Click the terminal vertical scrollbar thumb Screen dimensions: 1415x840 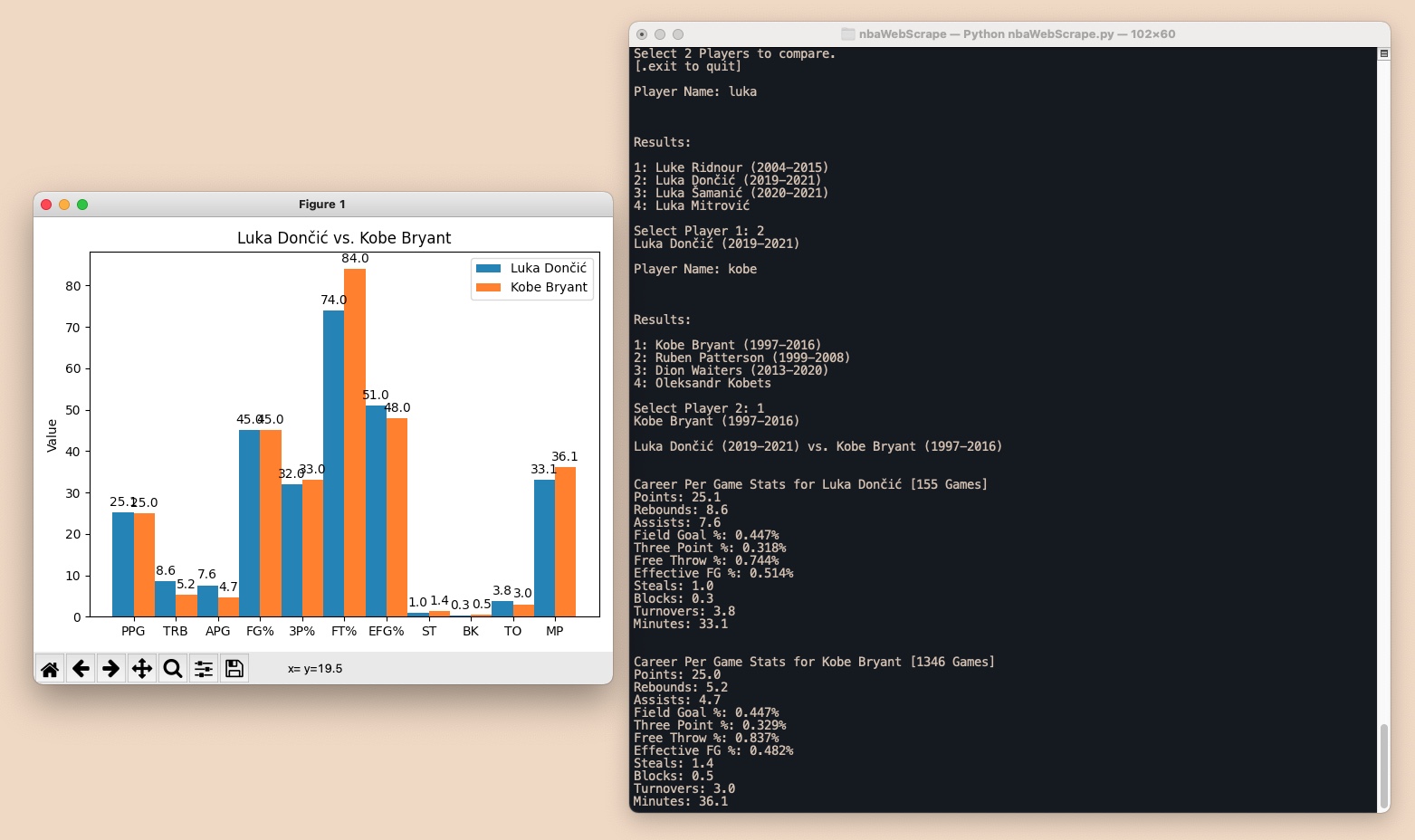pos(1383,767)
